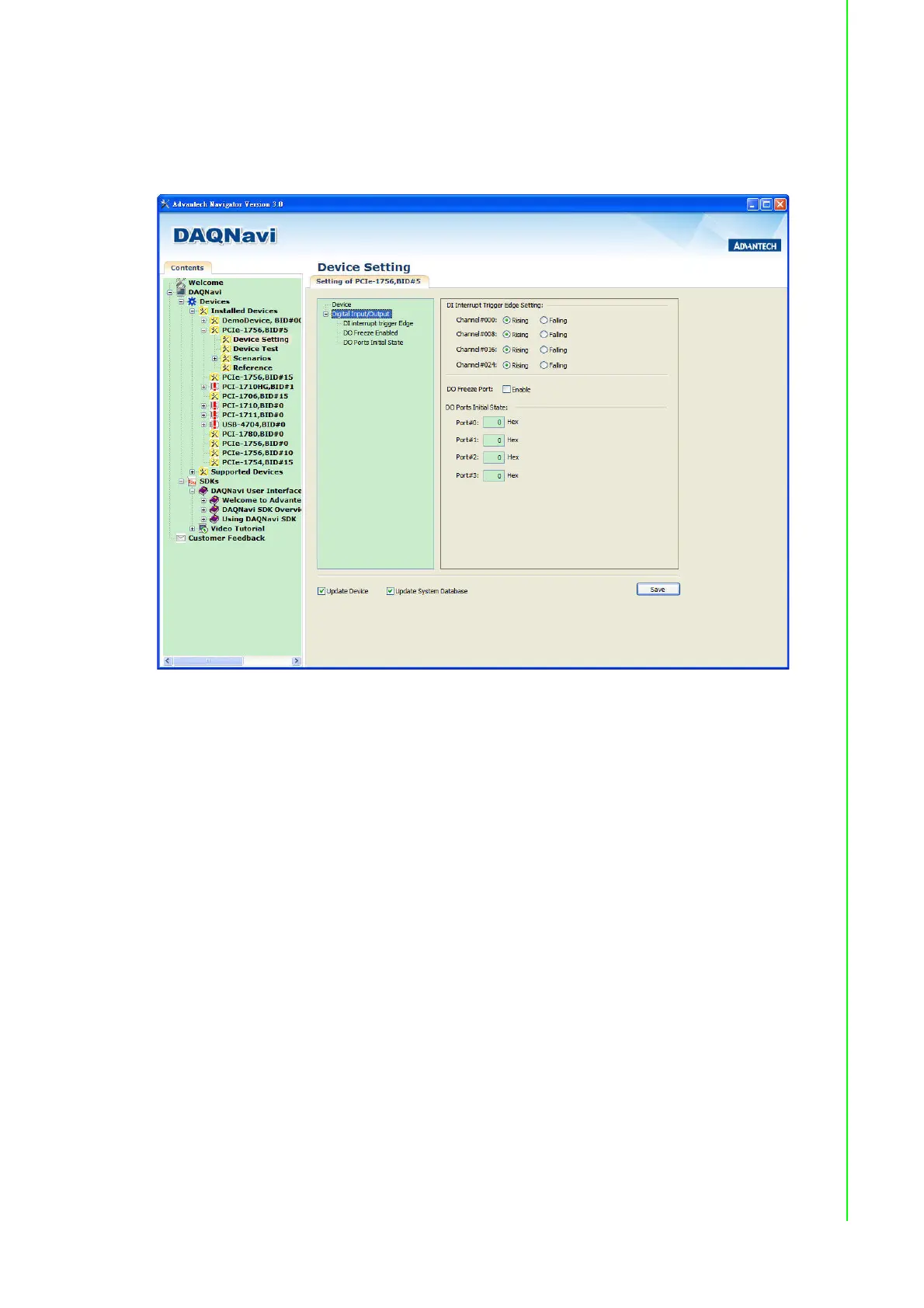
Task: Select Falling for Channel#008
Action: point(544,335)
